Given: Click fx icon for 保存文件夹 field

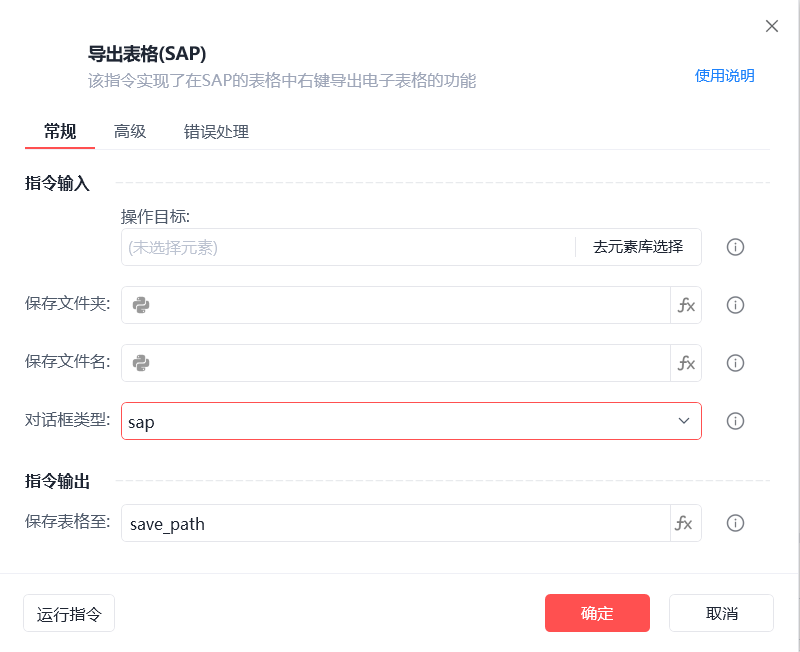Looking at the screenshot, I should point(686,305).
